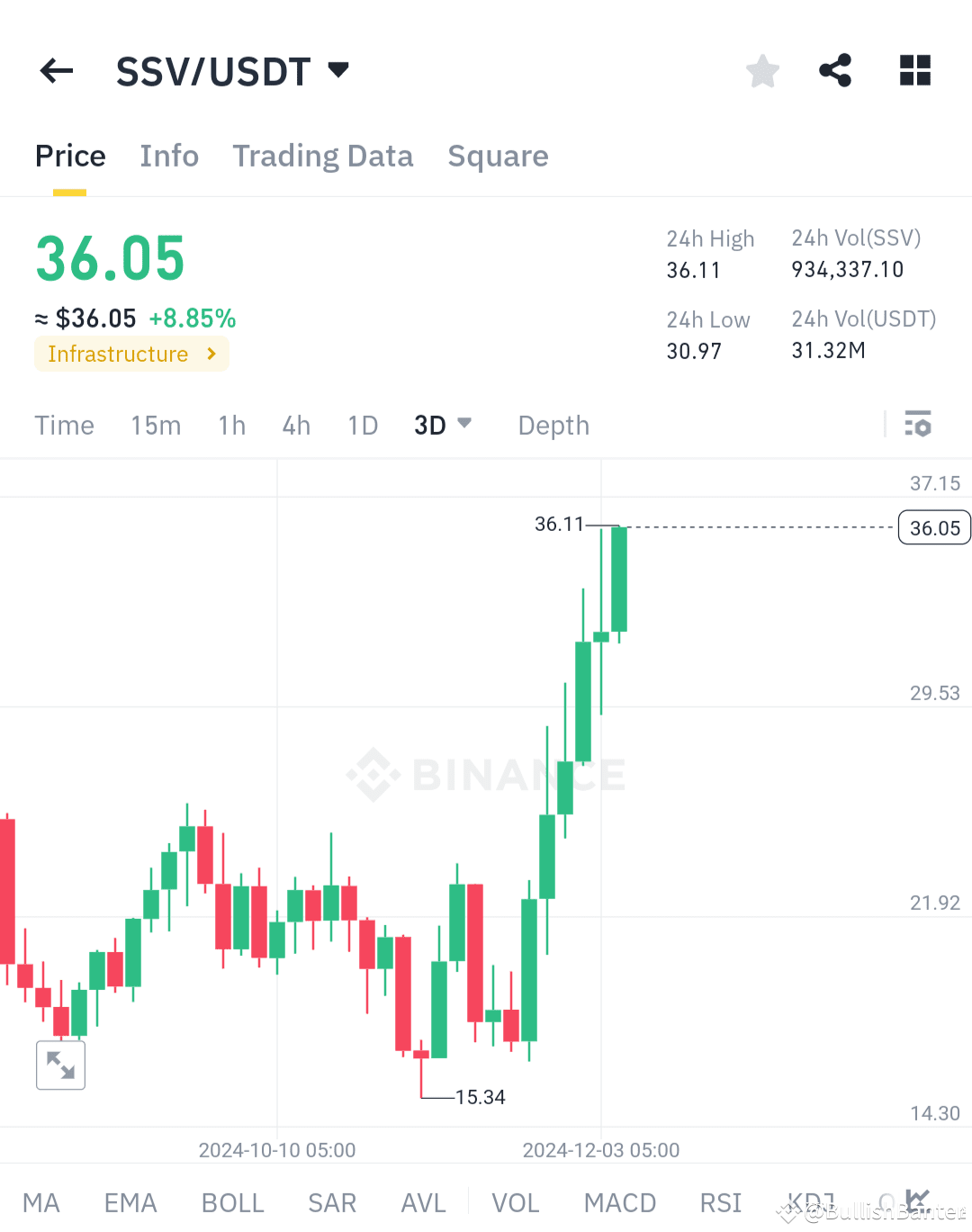Viewport: 972px width, 1232px height.
Task: Show the Depth view
Action: coord(553,425)
